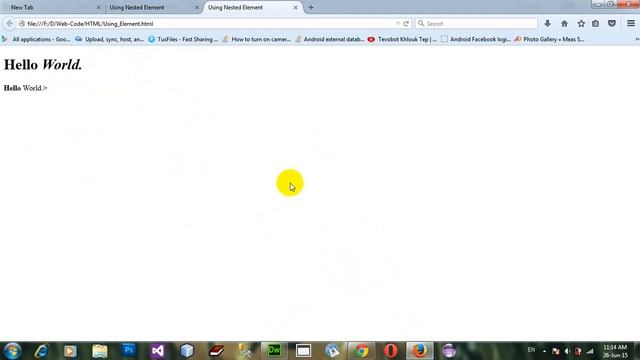
Task: Click the browser Back arrow button
Action: tap(9, 24)
